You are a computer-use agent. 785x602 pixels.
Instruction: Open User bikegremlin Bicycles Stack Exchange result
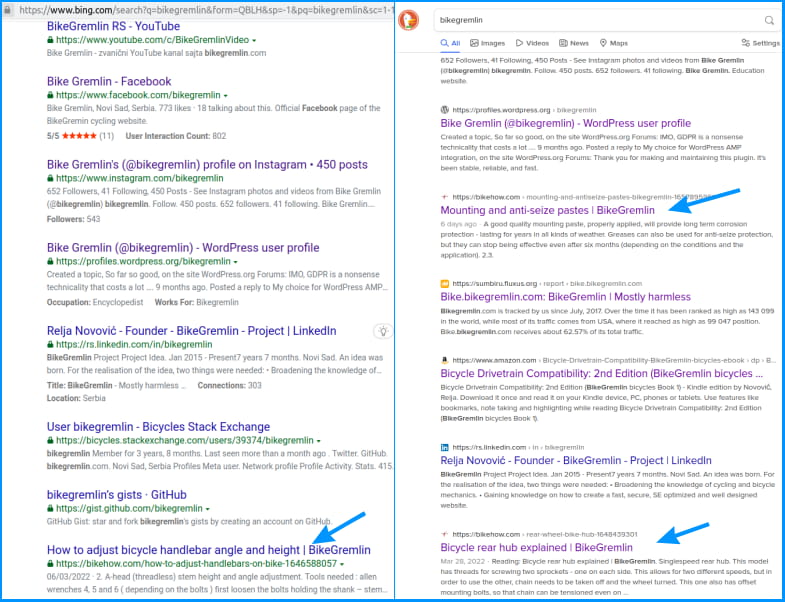(158, 427)
